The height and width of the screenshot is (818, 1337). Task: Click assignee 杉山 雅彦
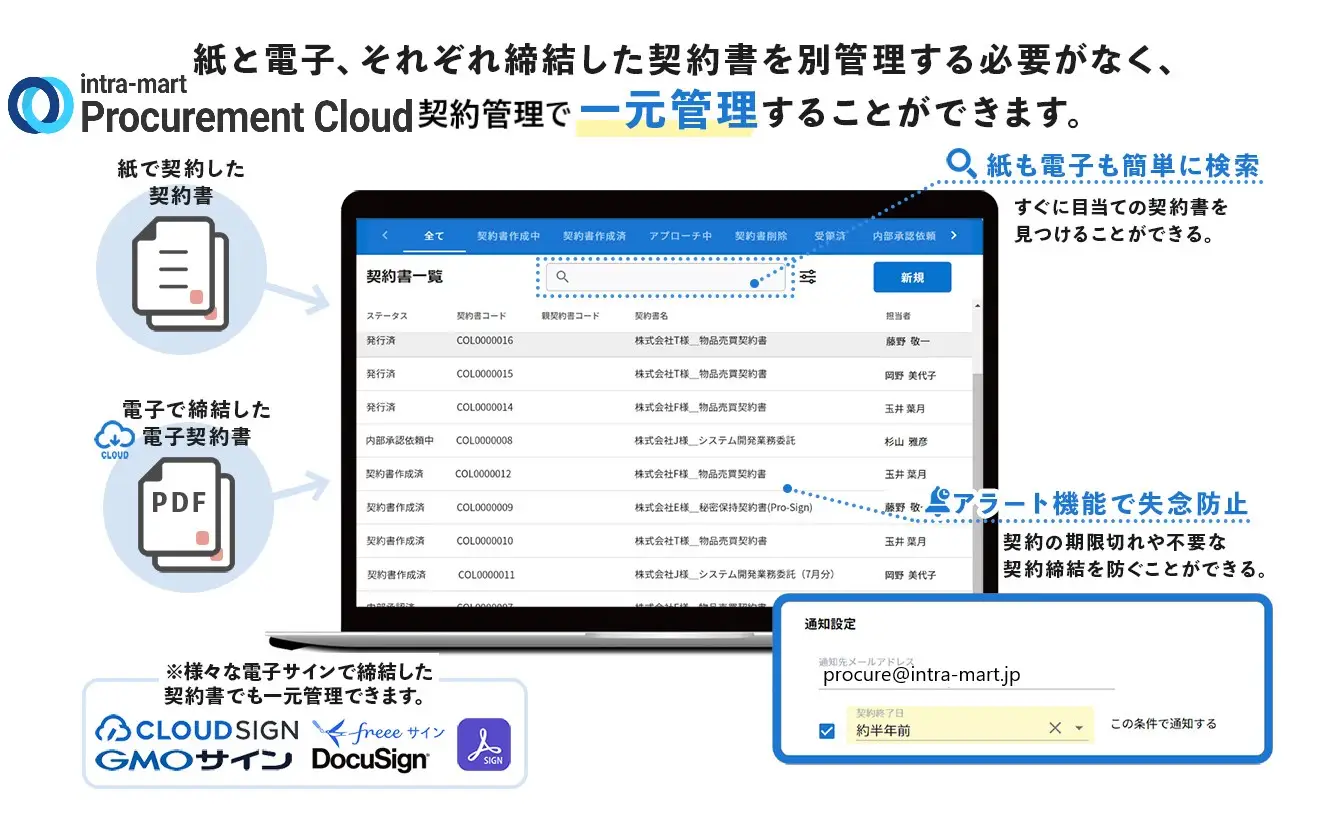coord(906,440)
